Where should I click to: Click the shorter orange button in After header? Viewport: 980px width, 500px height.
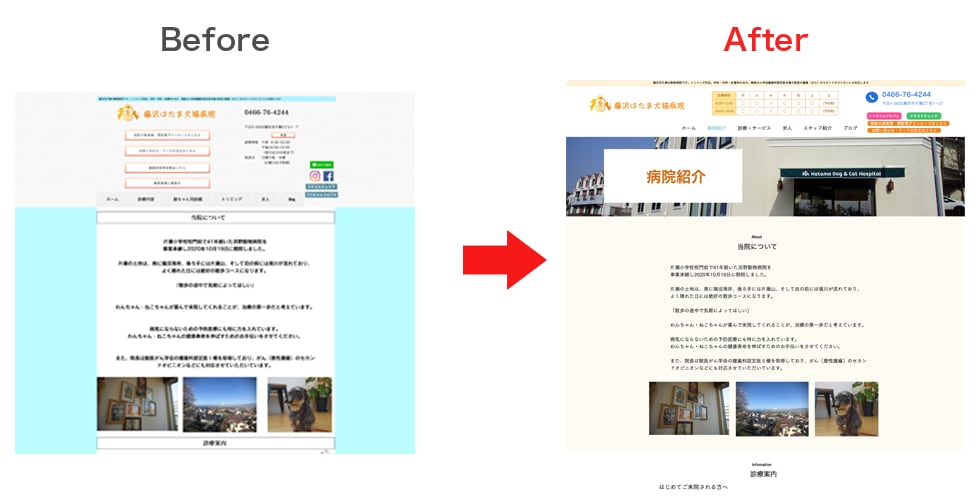(904, 131)
